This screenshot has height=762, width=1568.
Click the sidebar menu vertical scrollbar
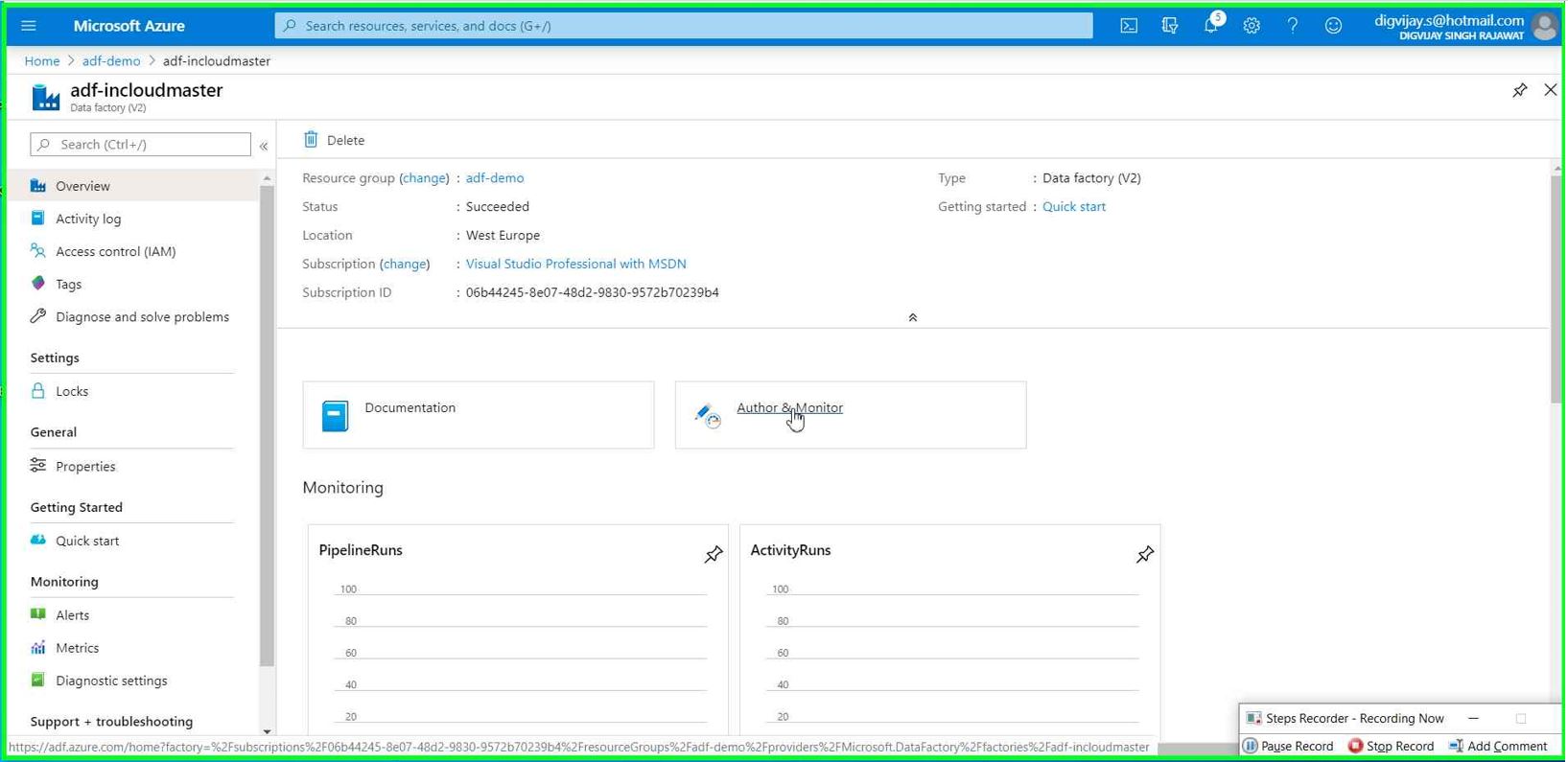coord(267,427)
